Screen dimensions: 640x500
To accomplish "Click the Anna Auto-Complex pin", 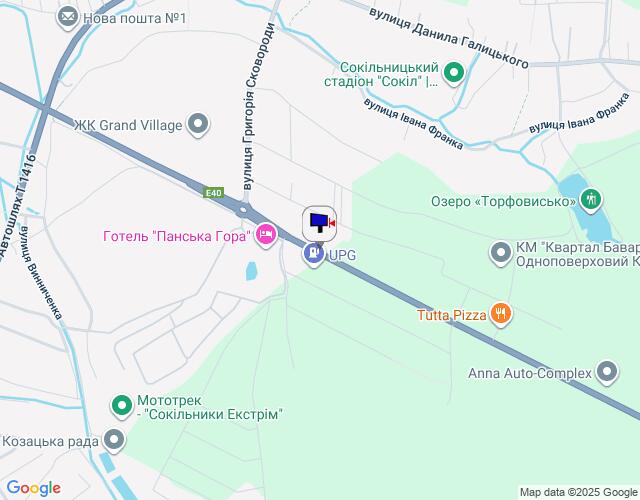I will coord(607,373).
